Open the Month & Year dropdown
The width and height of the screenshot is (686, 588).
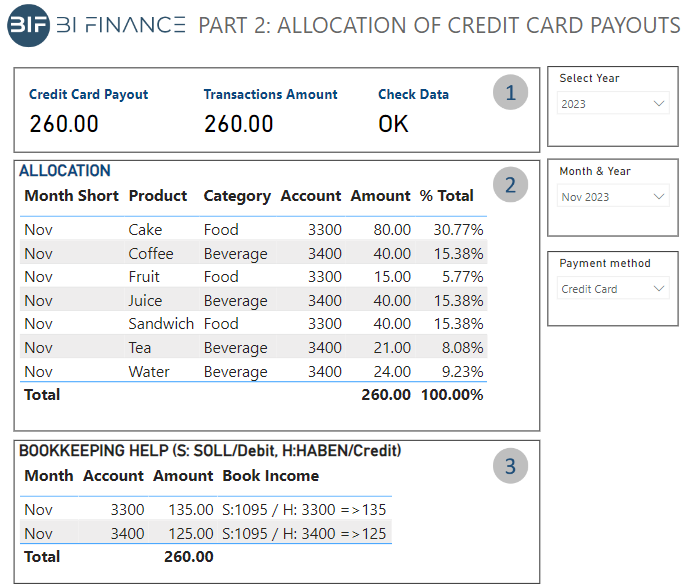[x=613, y=196]
